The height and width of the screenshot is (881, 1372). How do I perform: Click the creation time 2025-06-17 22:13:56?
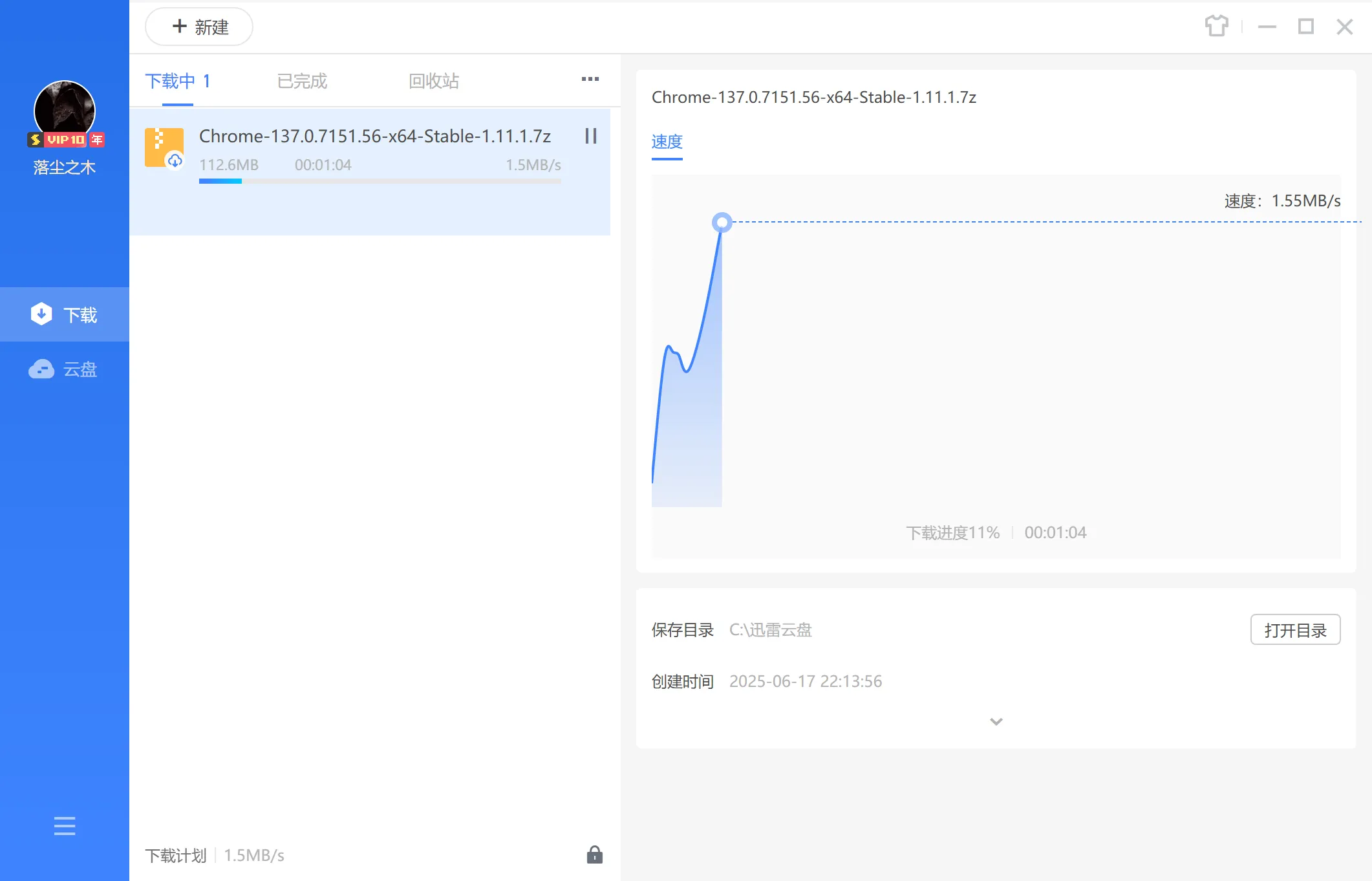pyautogui.click(x=806, y=682)
